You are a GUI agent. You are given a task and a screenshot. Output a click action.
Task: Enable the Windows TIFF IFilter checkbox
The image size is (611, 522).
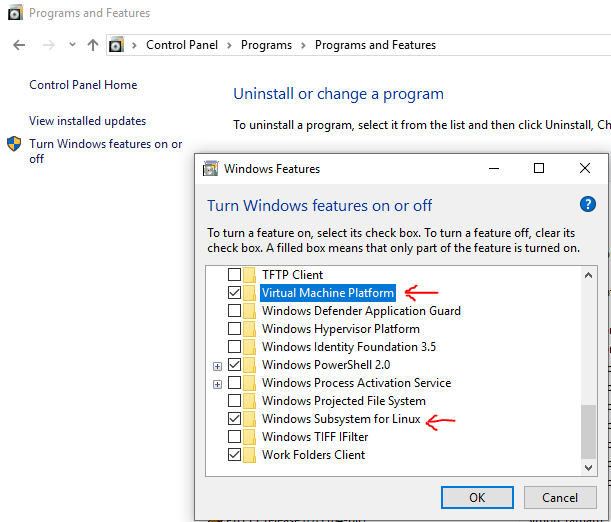(x=234, y=436)
